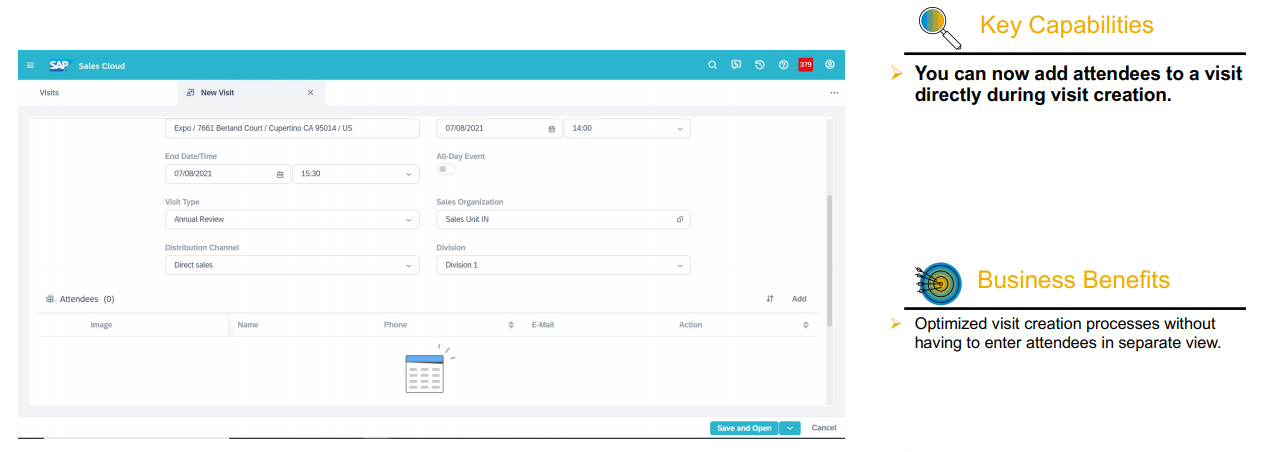
Task: Click the attendees sort icon
Action: 770,299
